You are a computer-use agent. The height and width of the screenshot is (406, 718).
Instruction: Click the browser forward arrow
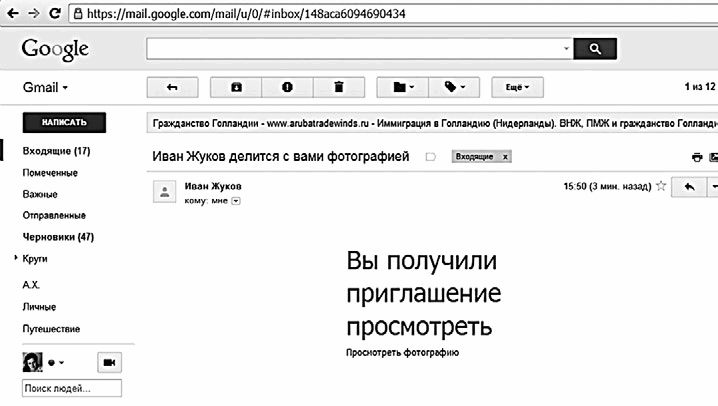(x=33, y=13)
